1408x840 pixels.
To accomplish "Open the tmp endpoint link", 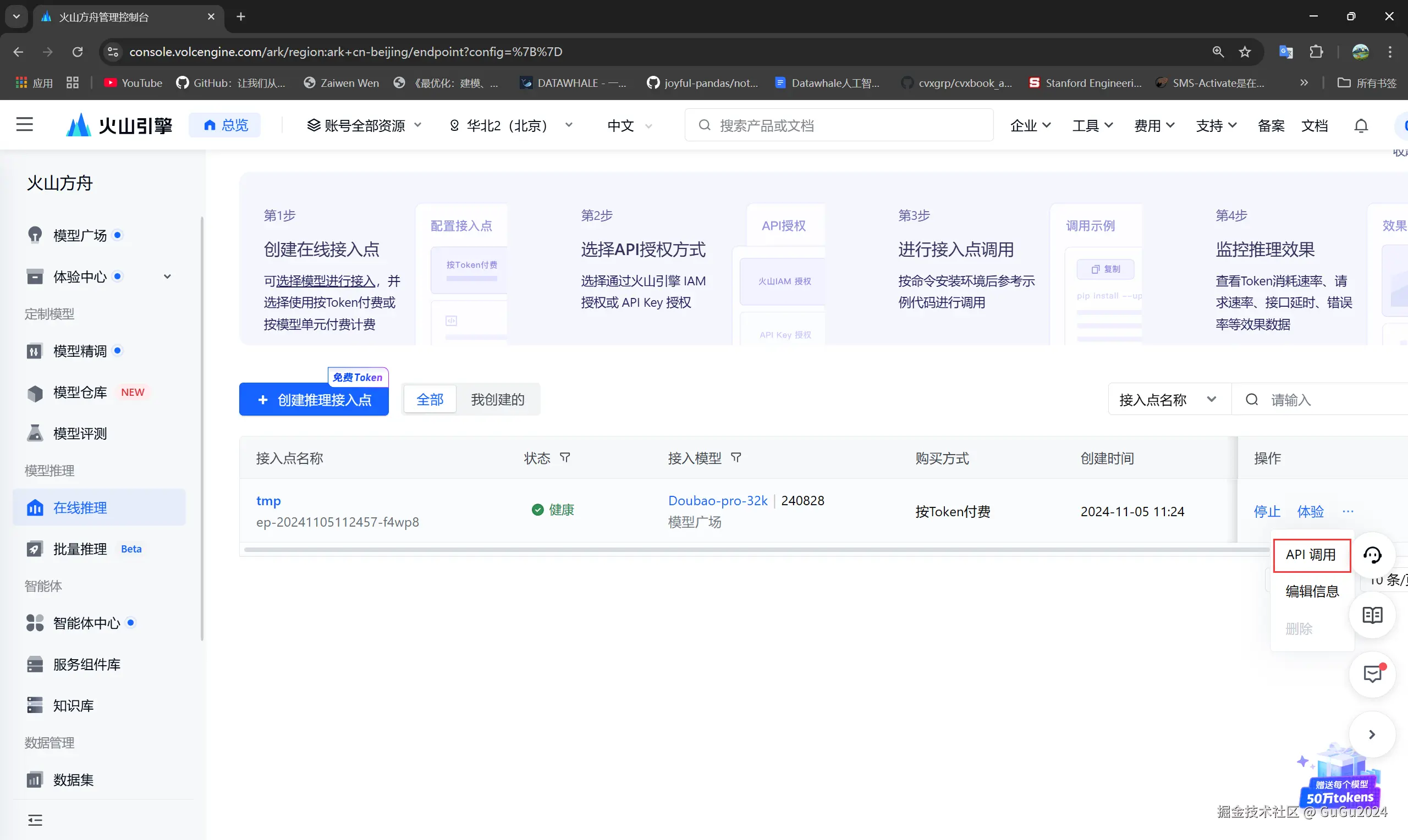I will pyautogui.click(x=268, y=500).
